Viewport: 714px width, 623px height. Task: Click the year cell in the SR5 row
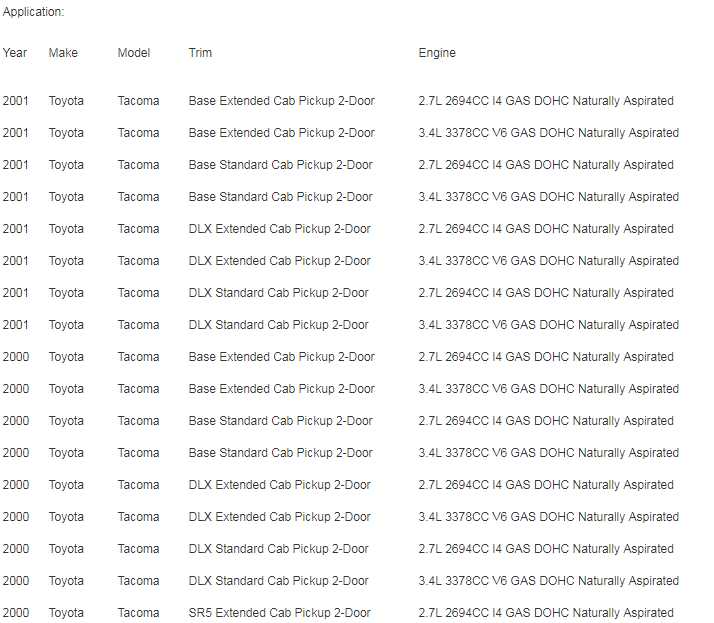[16, 613]
